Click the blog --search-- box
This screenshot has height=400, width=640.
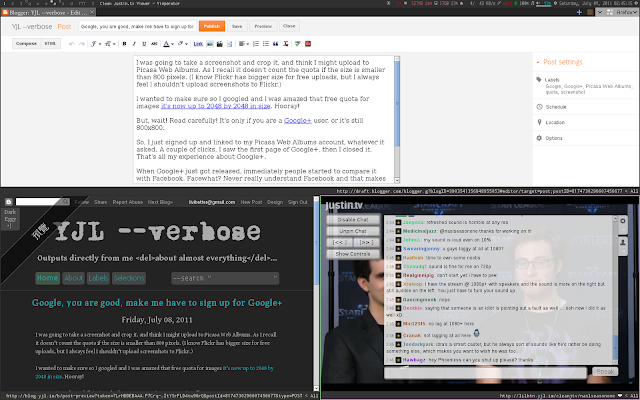[x=225, y=278]
